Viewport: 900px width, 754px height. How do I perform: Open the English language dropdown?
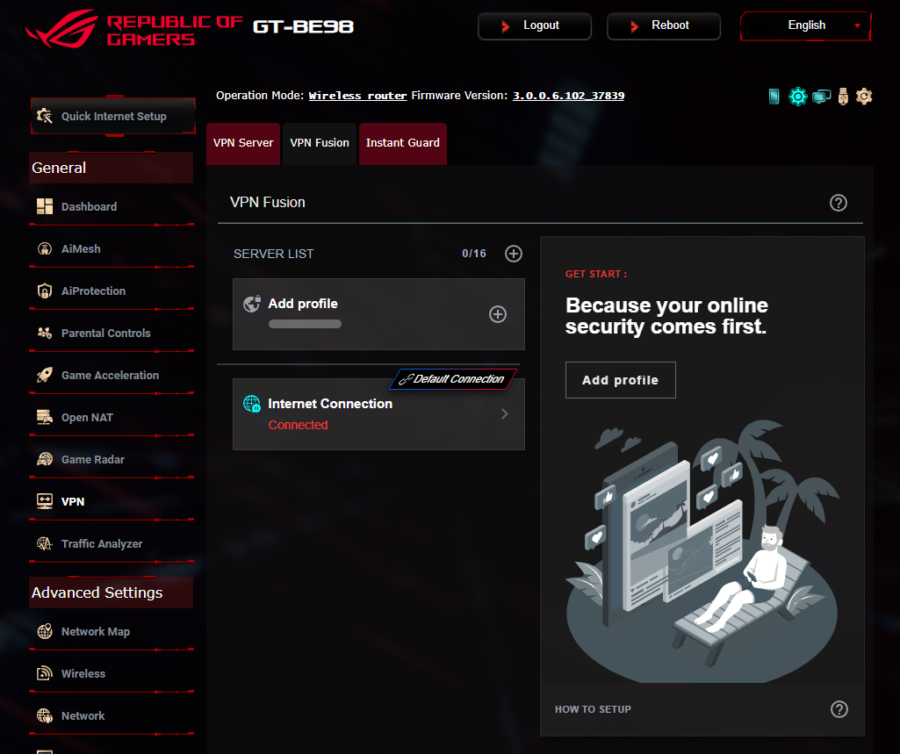click(x=806, y=26)
